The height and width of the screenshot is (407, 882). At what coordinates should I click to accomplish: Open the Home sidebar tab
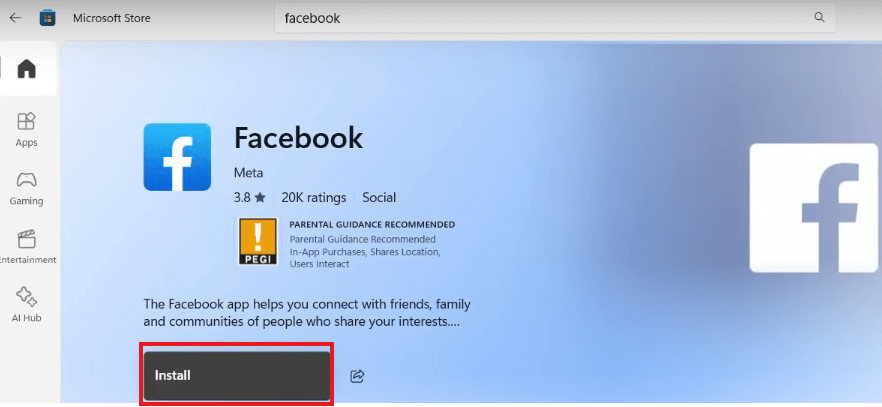(x=26, y=69)
